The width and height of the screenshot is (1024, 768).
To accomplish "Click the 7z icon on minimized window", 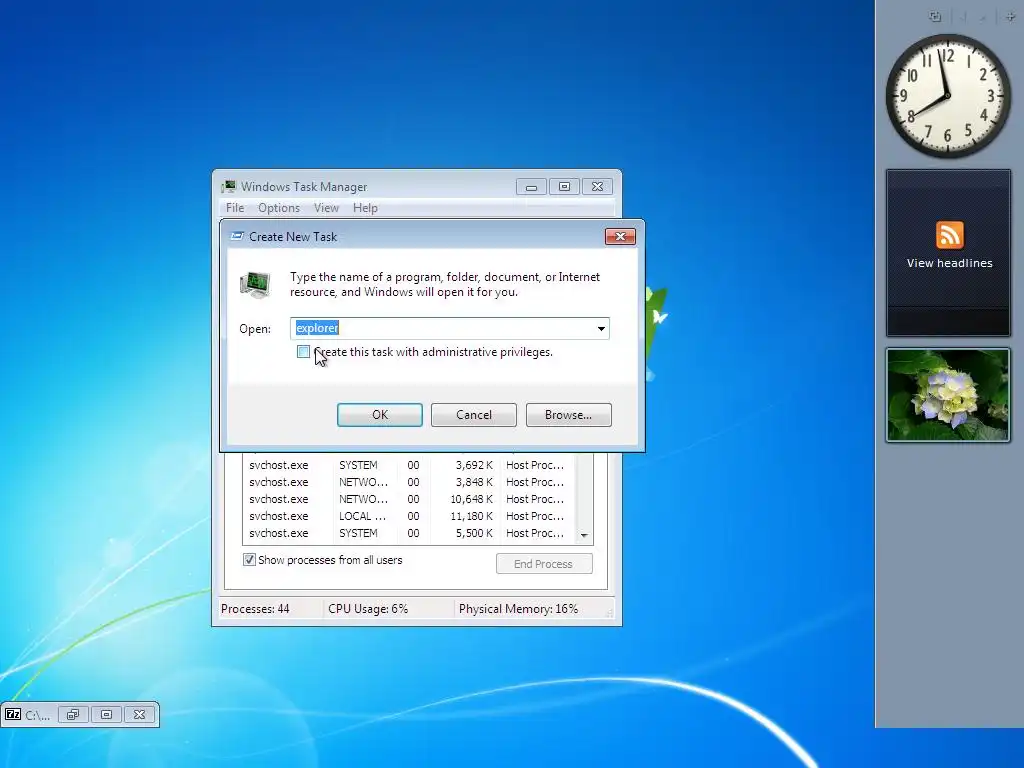I will tap(13, 714).
